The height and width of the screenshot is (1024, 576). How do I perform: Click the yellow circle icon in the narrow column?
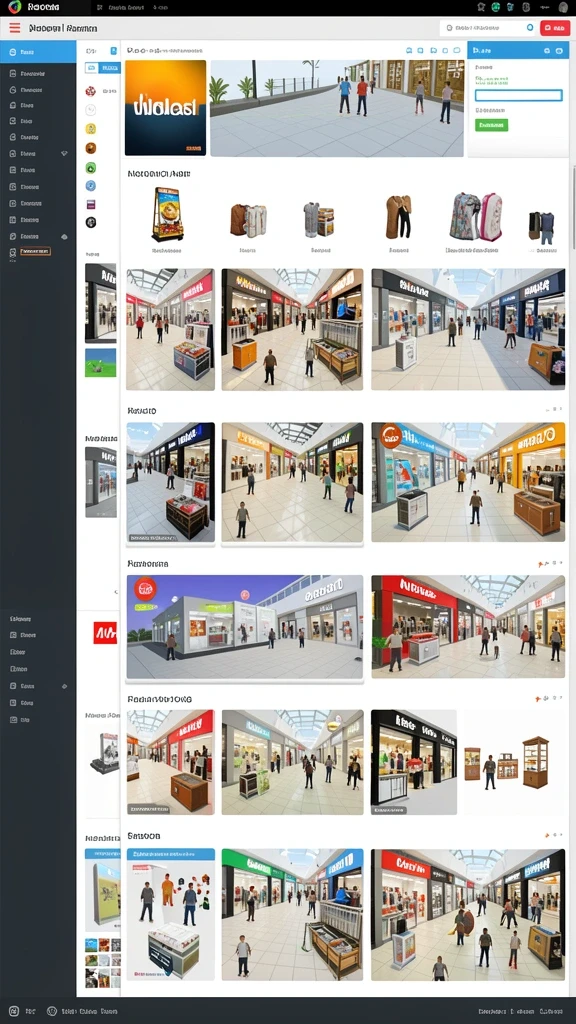point(91,129)
